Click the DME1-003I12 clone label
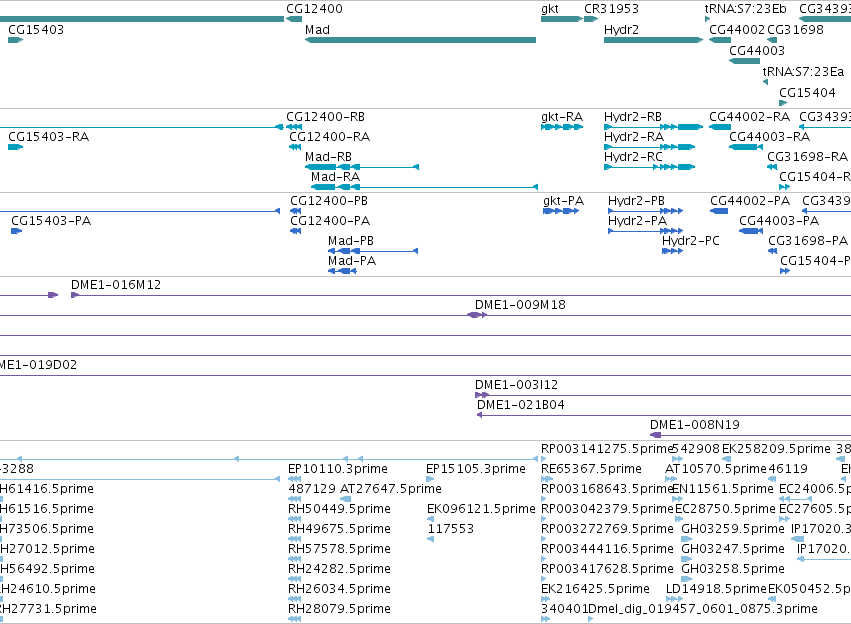Image resolution: width=851 pixels, height=624 pixels. (516, 385)
